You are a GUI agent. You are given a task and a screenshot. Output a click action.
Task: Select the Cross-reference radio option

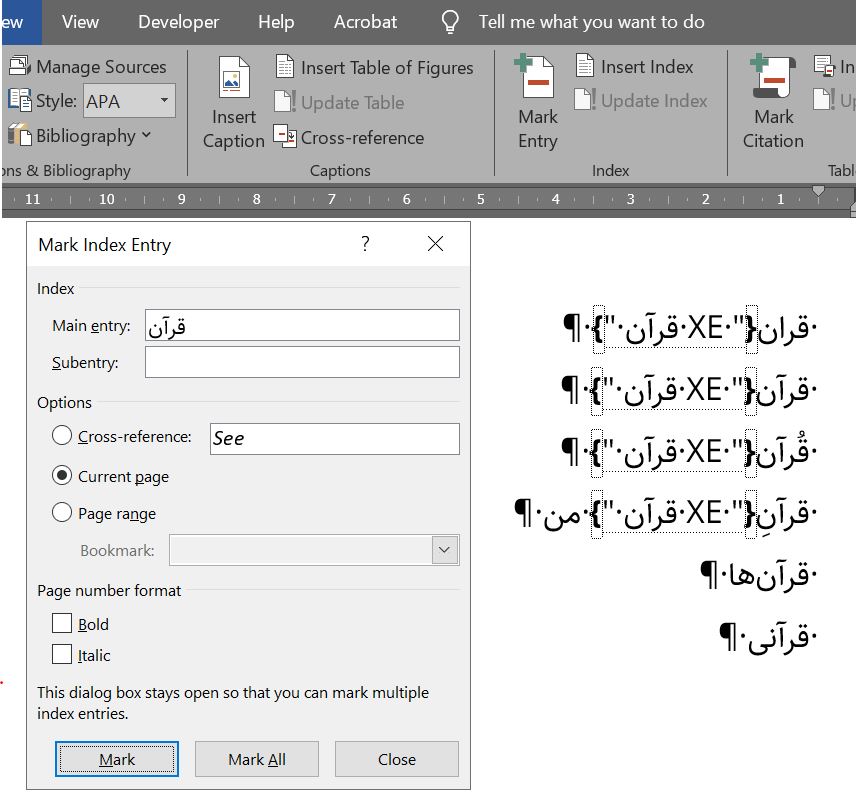click(x=62, y=436)
